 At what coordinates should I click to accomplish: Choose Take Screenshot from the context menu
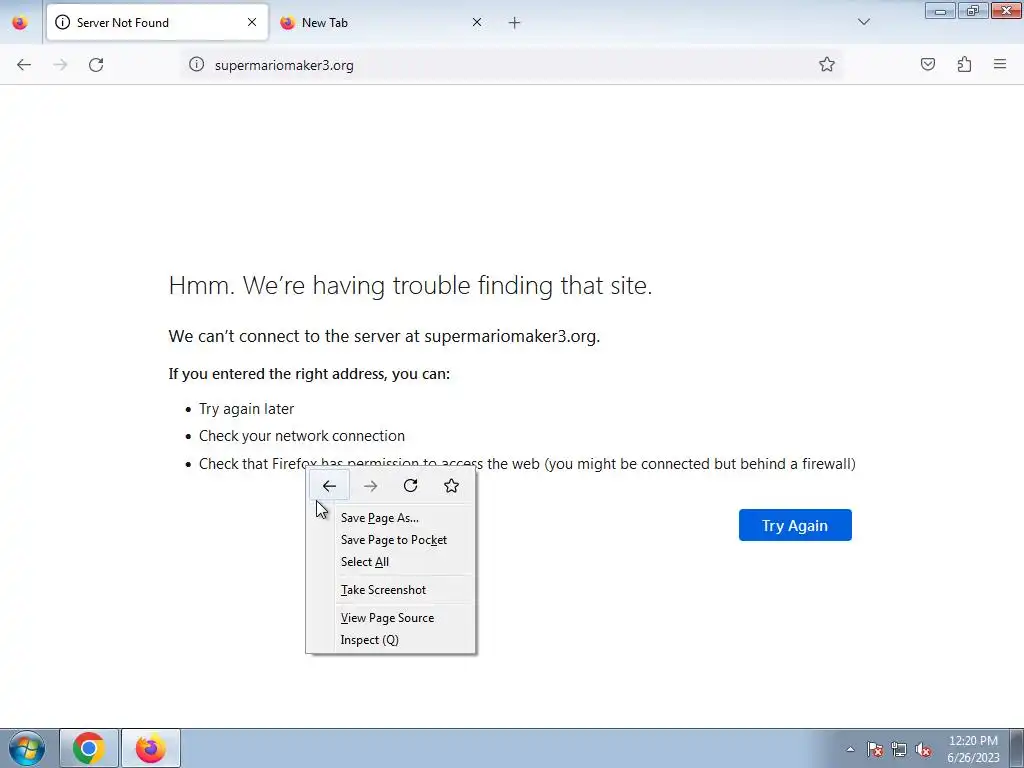[x=391, y=590]
